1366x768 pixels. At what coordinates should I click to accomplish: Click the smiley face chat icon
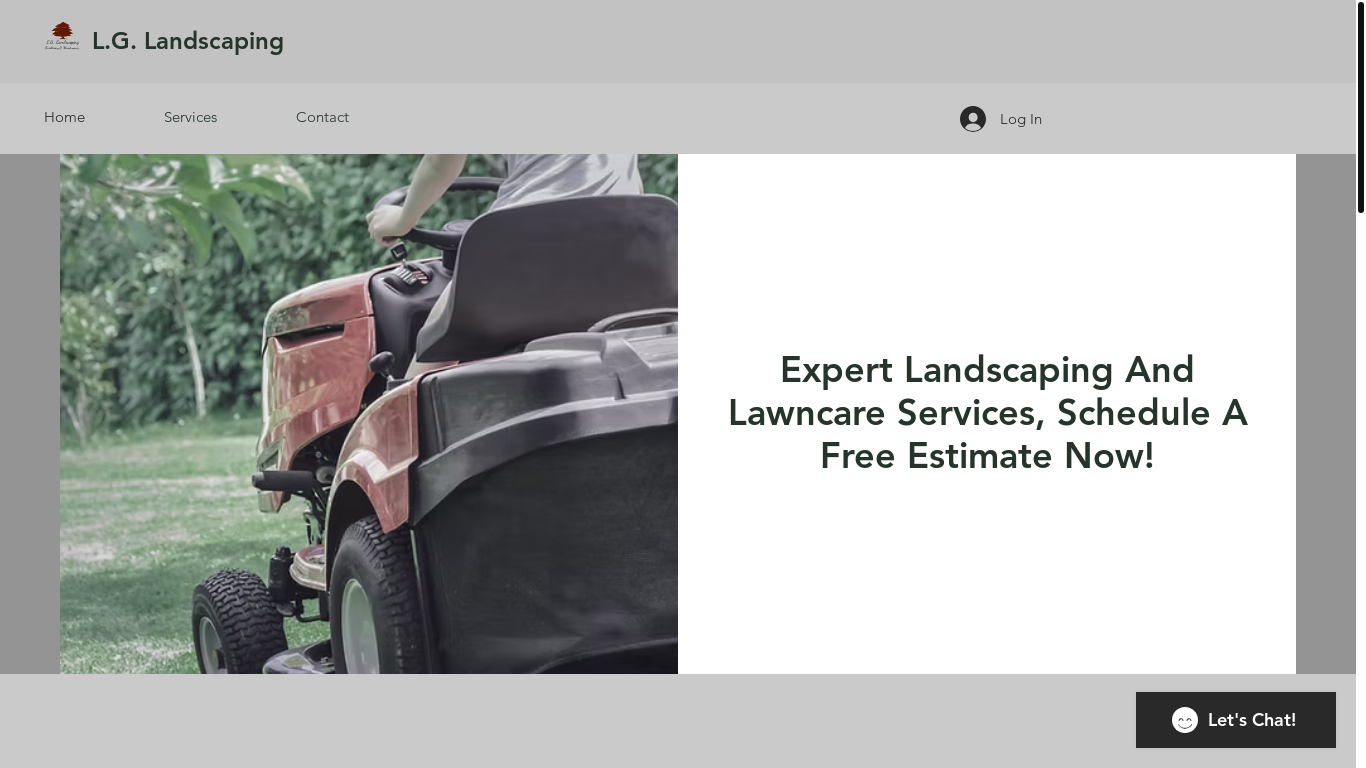[x=1185, y=720]
